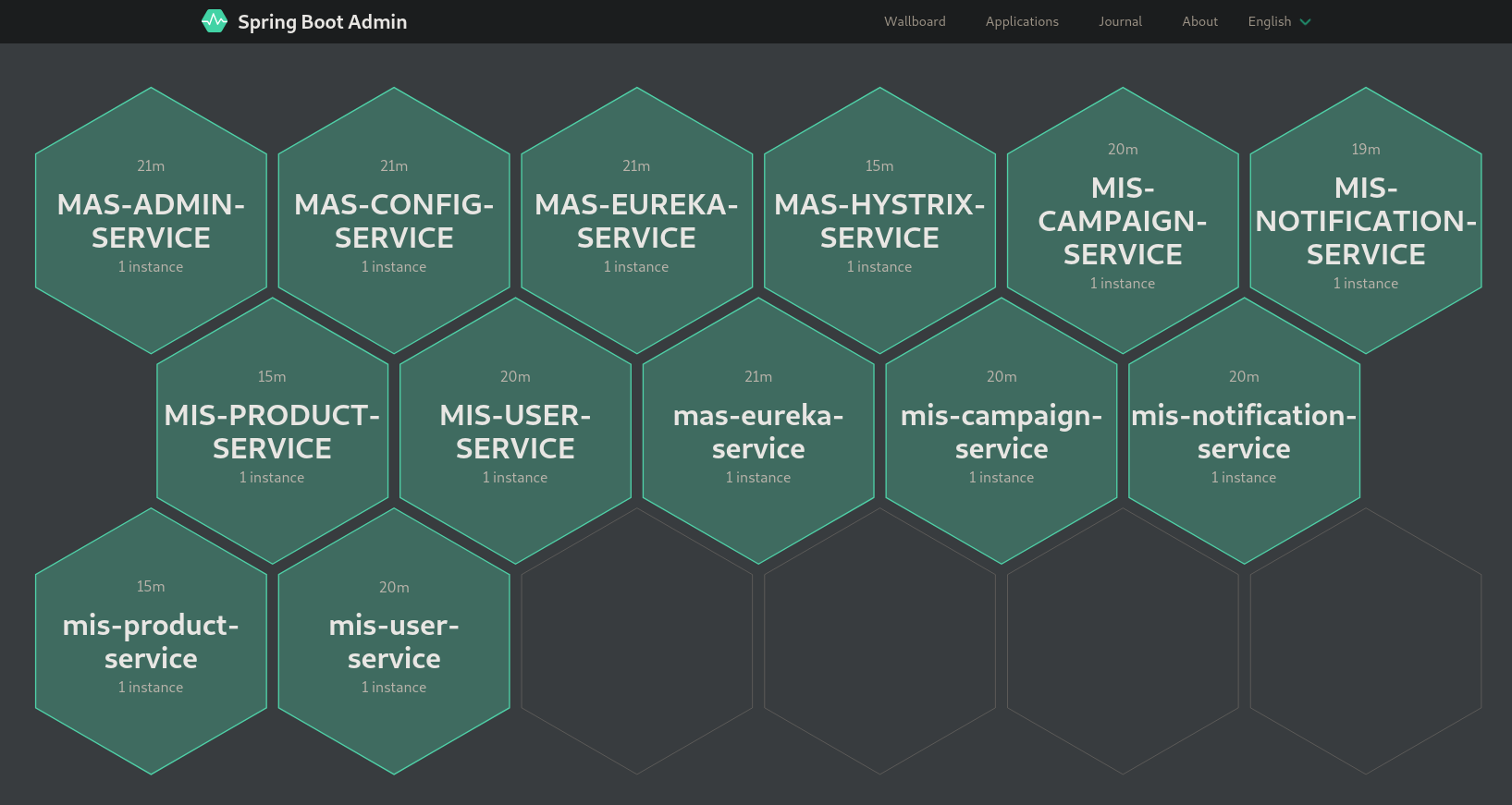Select the uppercase MIS-CAMPAIGN-SERVICE hexagon
Image resolution: width=1512 pixels, height=805 pixels.
(1123, 220)
